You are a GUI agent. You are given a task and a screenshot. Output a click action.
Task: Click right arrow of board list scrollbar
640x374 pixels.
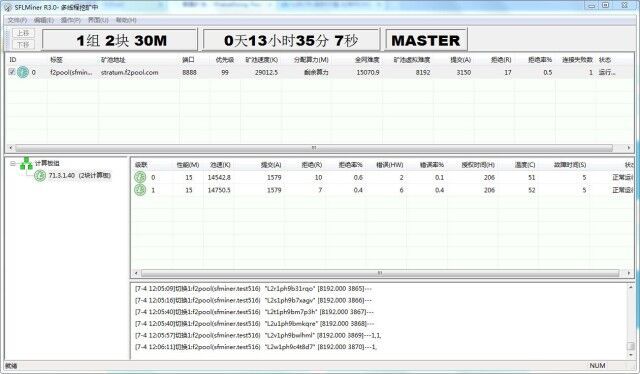point(629,273)
